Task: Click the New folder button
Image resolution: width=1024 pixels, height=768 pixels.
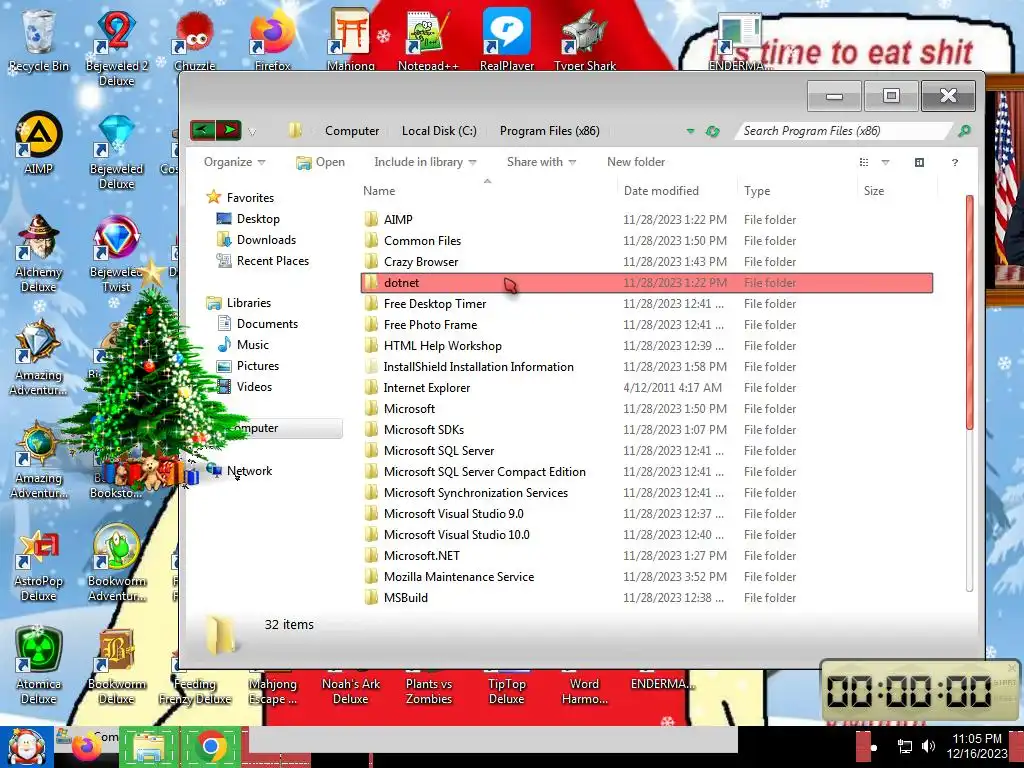Action: [x=636, y=162]
